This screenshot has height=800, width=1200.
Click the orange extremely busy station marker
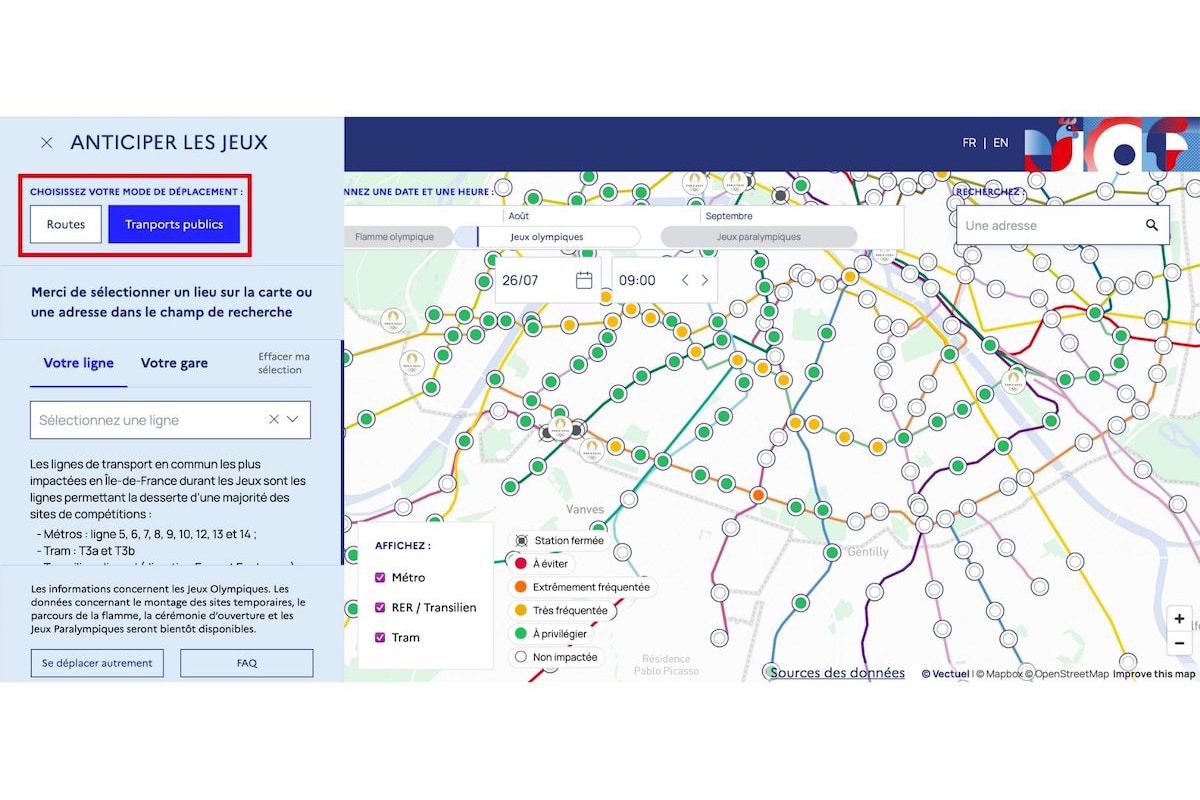point(758,496)
